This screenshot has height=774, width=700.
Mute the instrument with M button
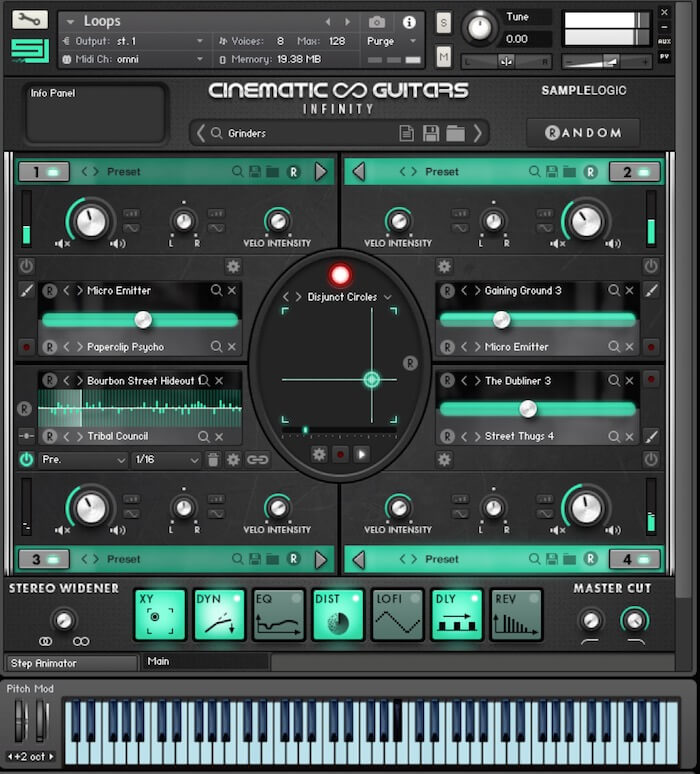(444, 55)
